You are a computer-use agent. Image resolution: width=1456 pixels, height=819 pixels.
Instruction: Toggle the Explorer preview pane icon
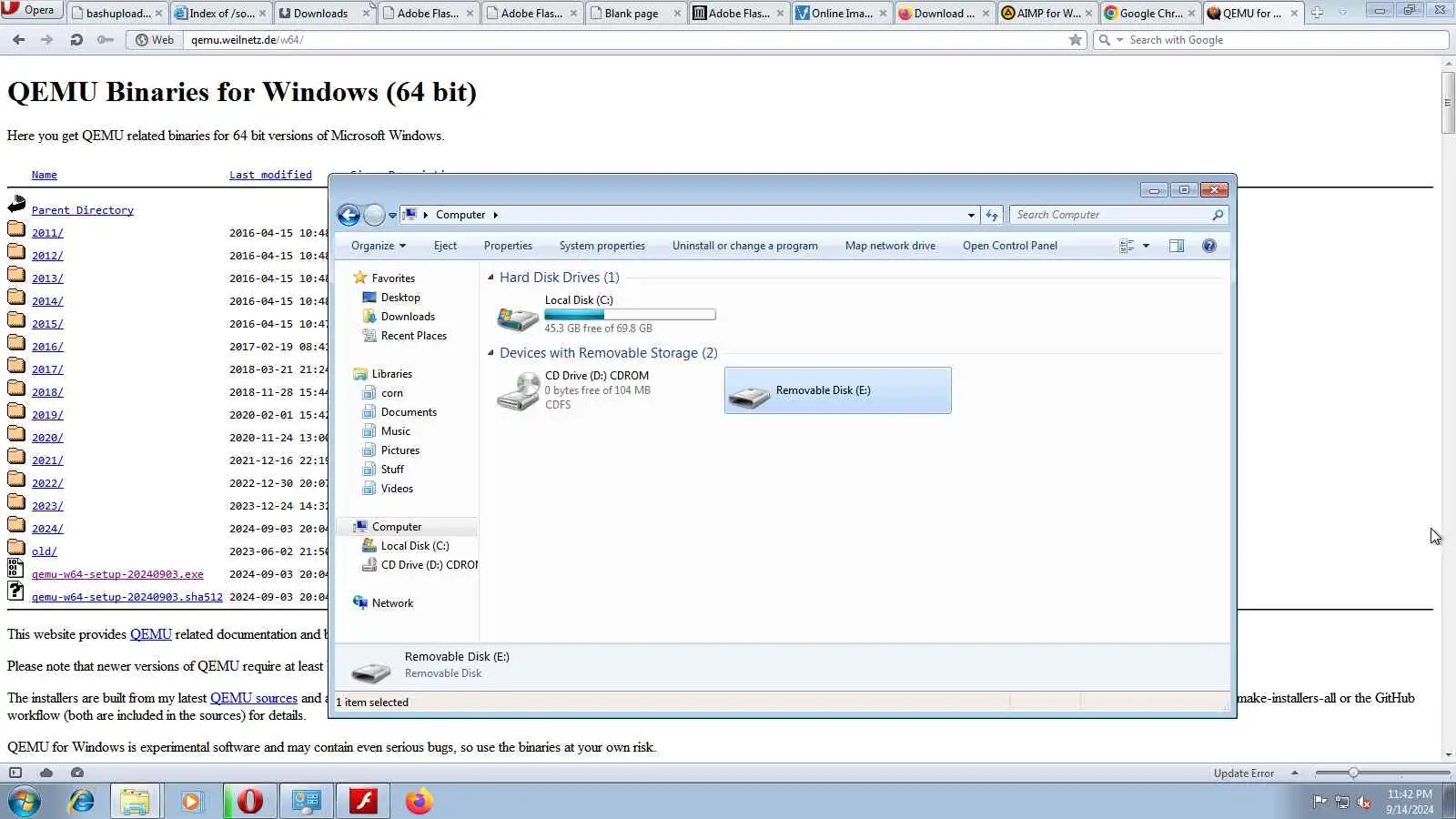pyautogui.click(x=1177, y=246)
